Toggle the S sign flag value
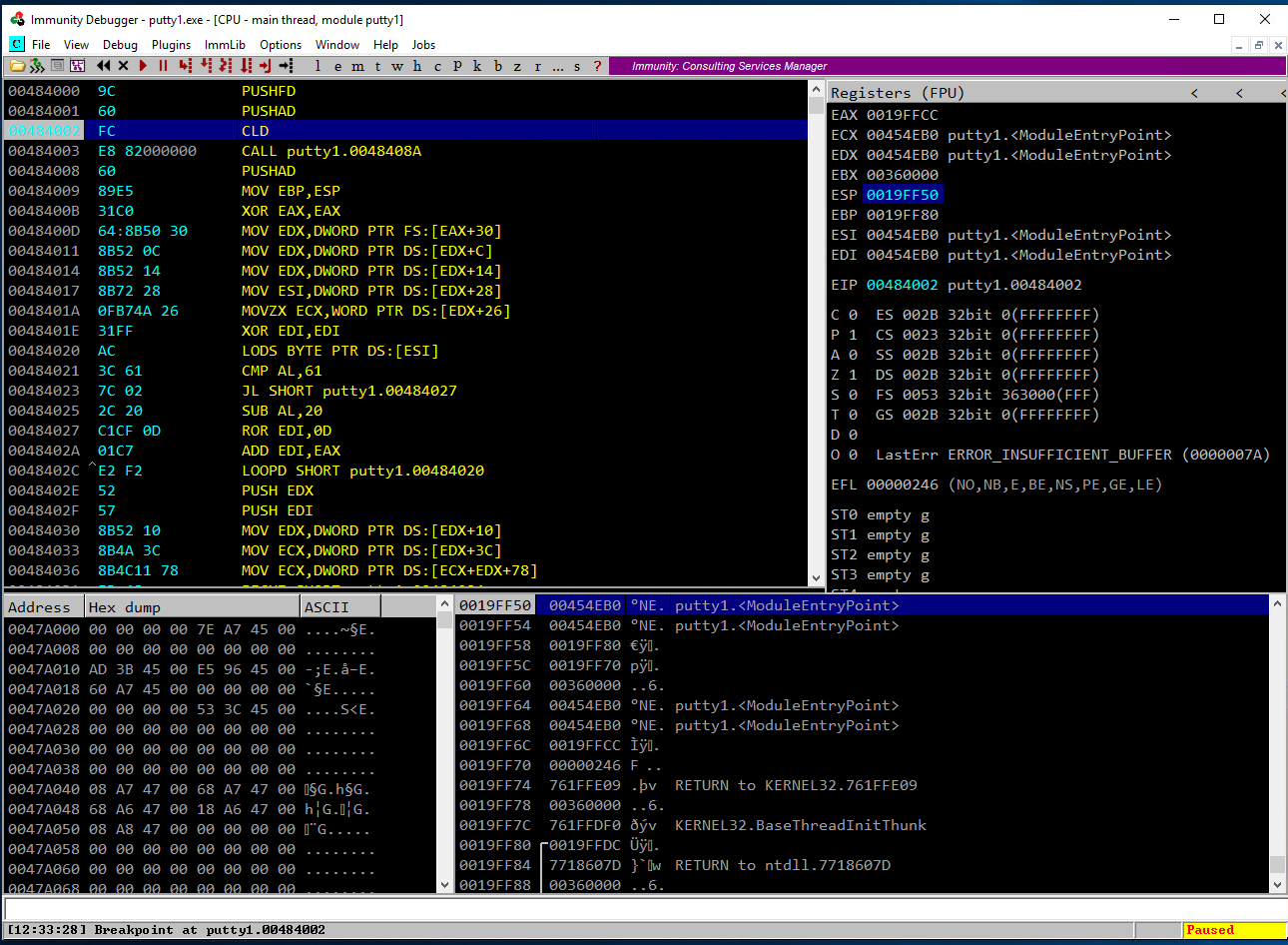This screenshot has height=945, width=1288. pyautogui.click(x=853, y=395)
